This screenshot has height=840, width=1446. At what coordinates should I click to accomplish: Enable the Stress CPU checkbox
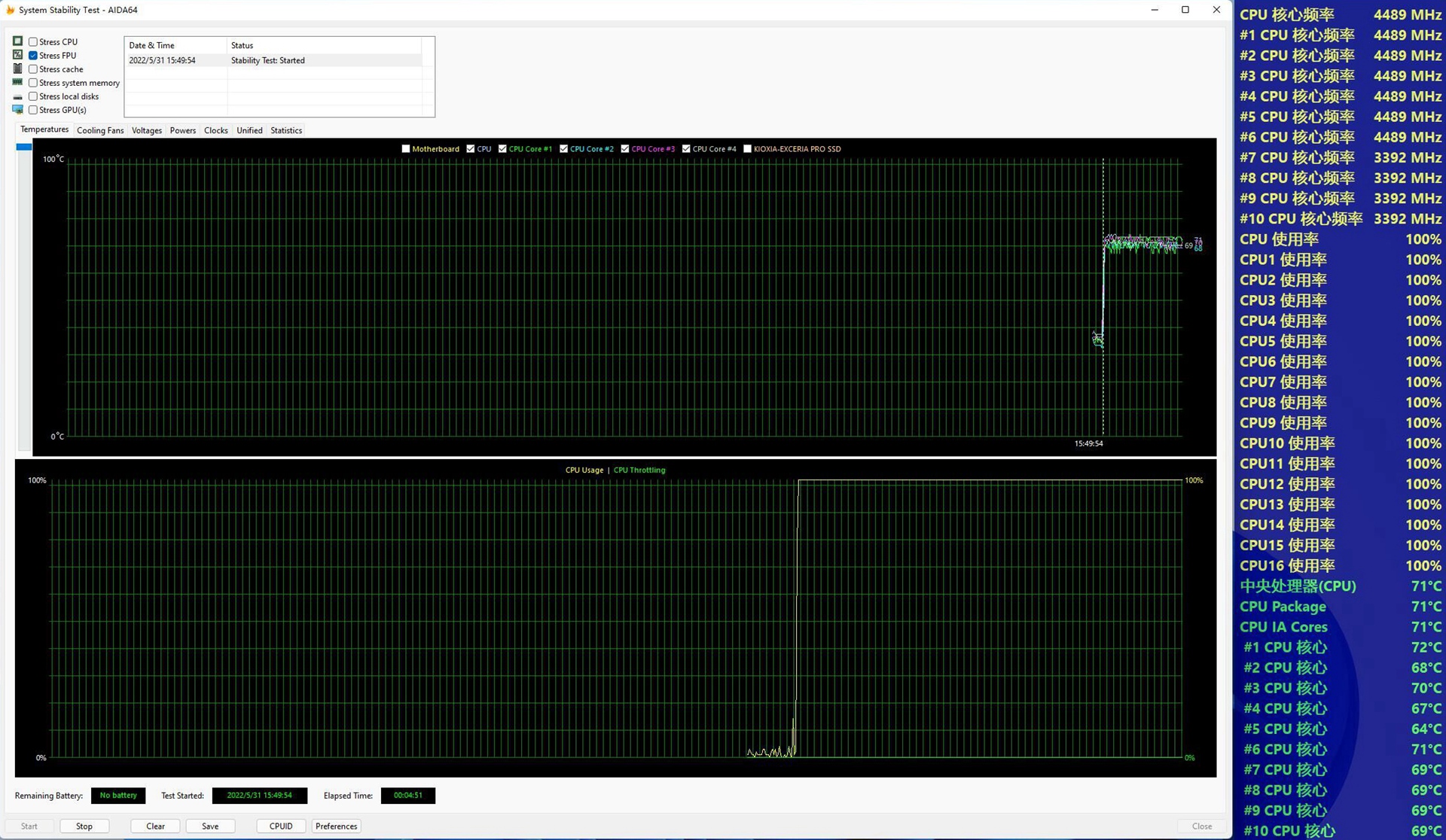click(x=33, y=42)
